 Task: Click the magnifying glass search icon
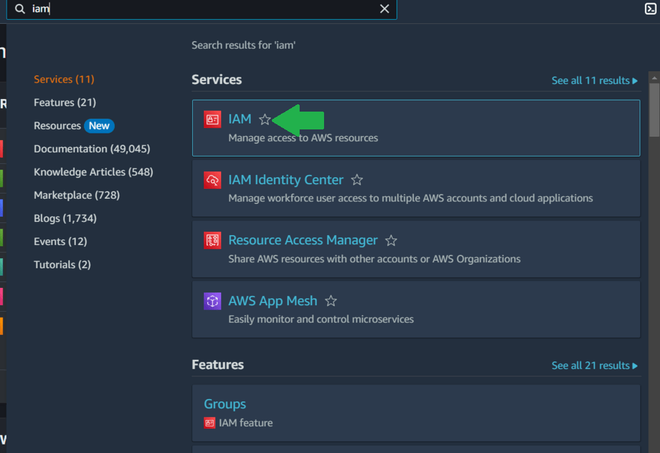(20, 9)
